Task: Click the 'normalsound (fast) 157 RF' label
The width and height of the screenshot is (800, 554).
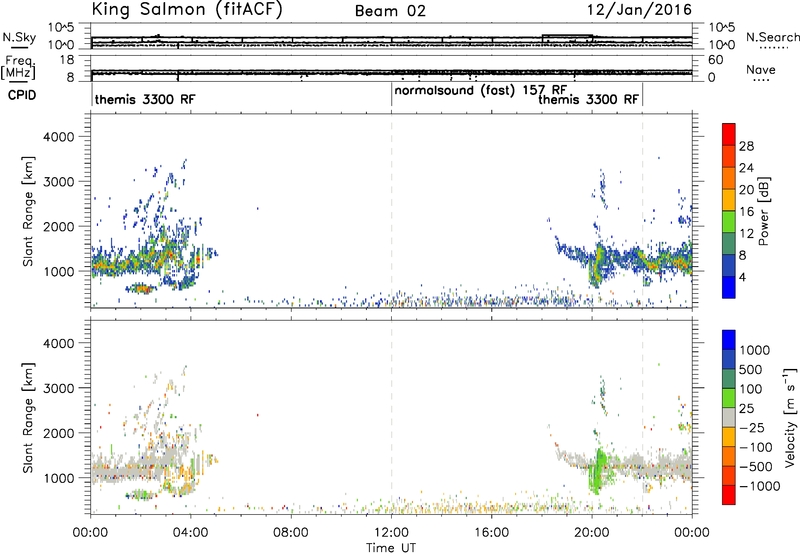Action: (x=481, y=91)
